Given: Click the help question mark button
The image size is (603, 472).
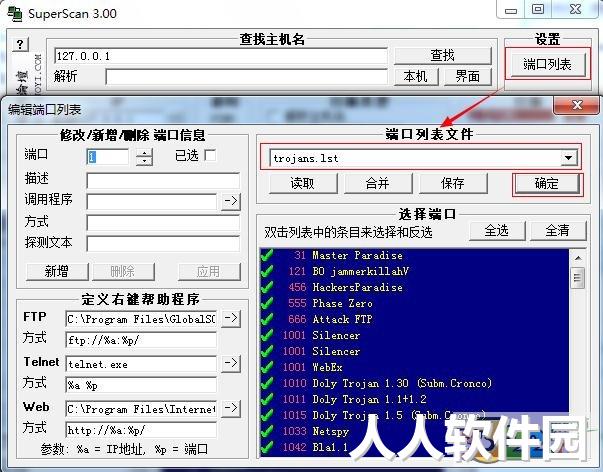Looking at the screenshot, I should (20, 45).
